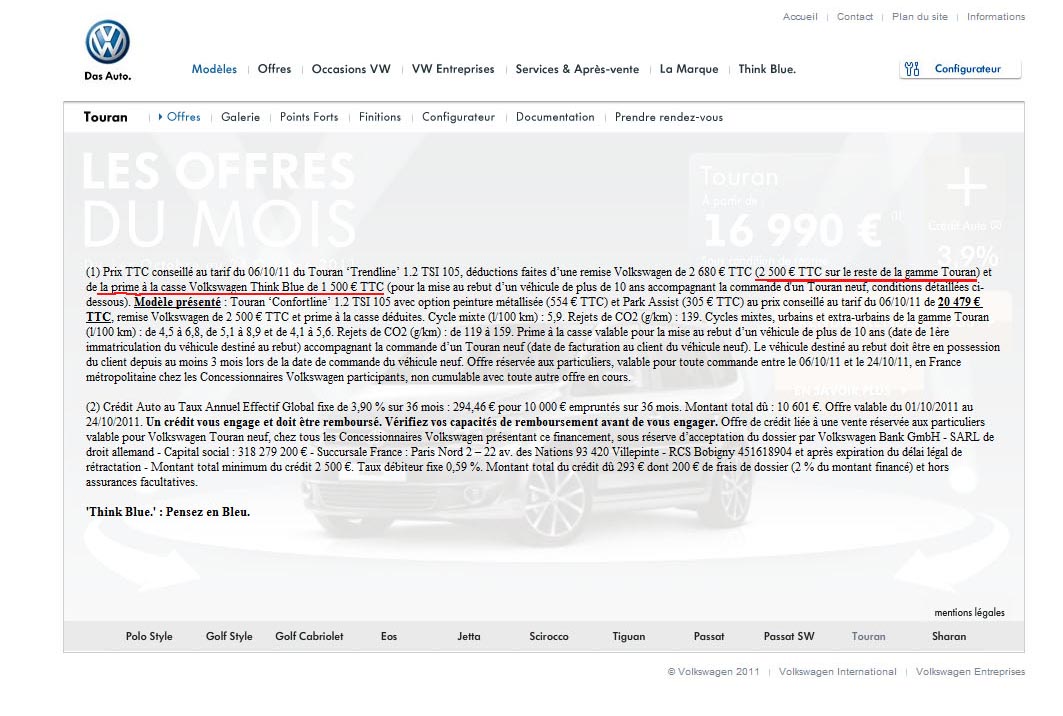Open Plan du site link
Screen dimensions: 1063x716
tap(920, 17)
